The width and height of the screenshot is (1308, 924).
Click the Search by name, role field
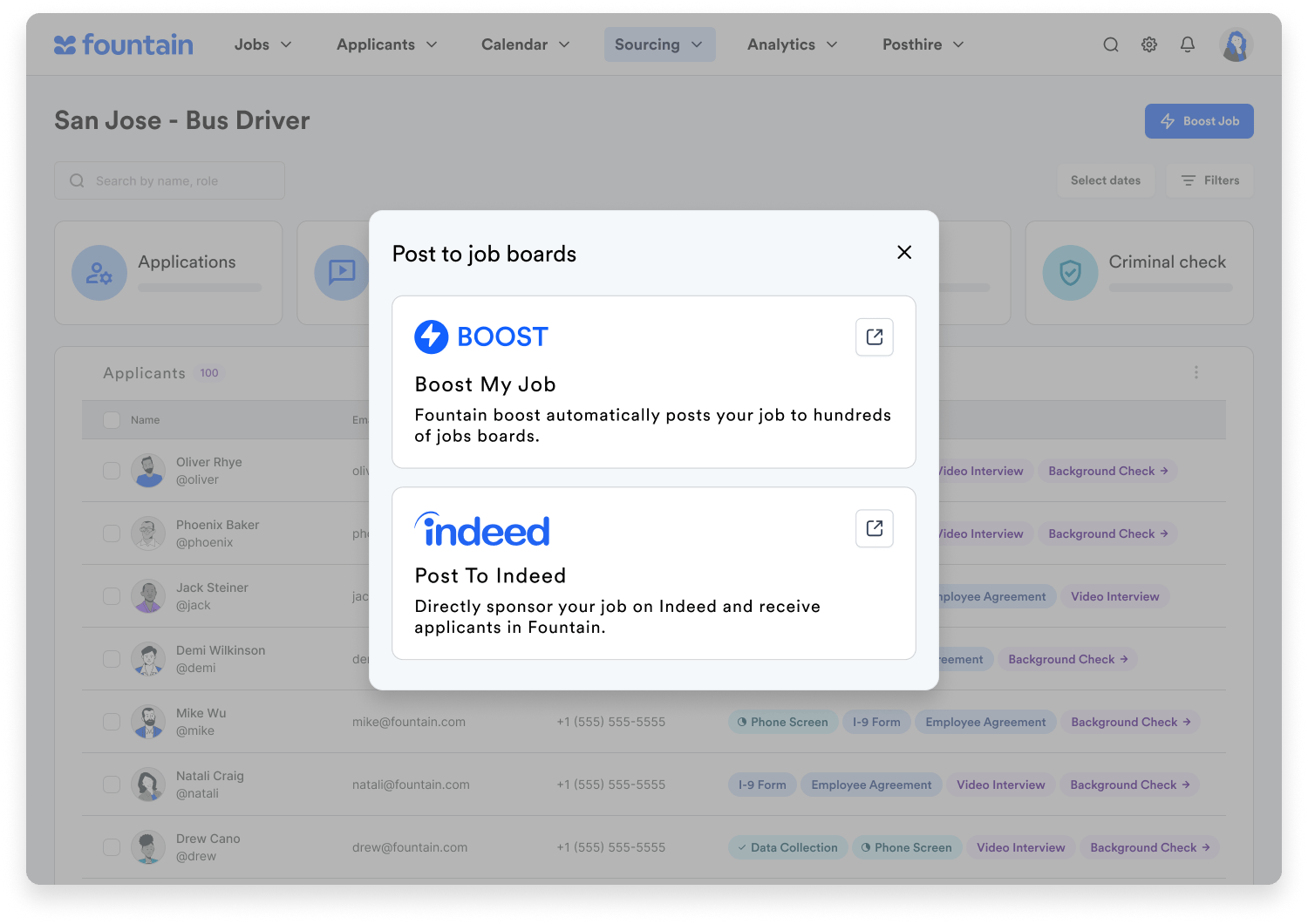[x=170, y=180]
